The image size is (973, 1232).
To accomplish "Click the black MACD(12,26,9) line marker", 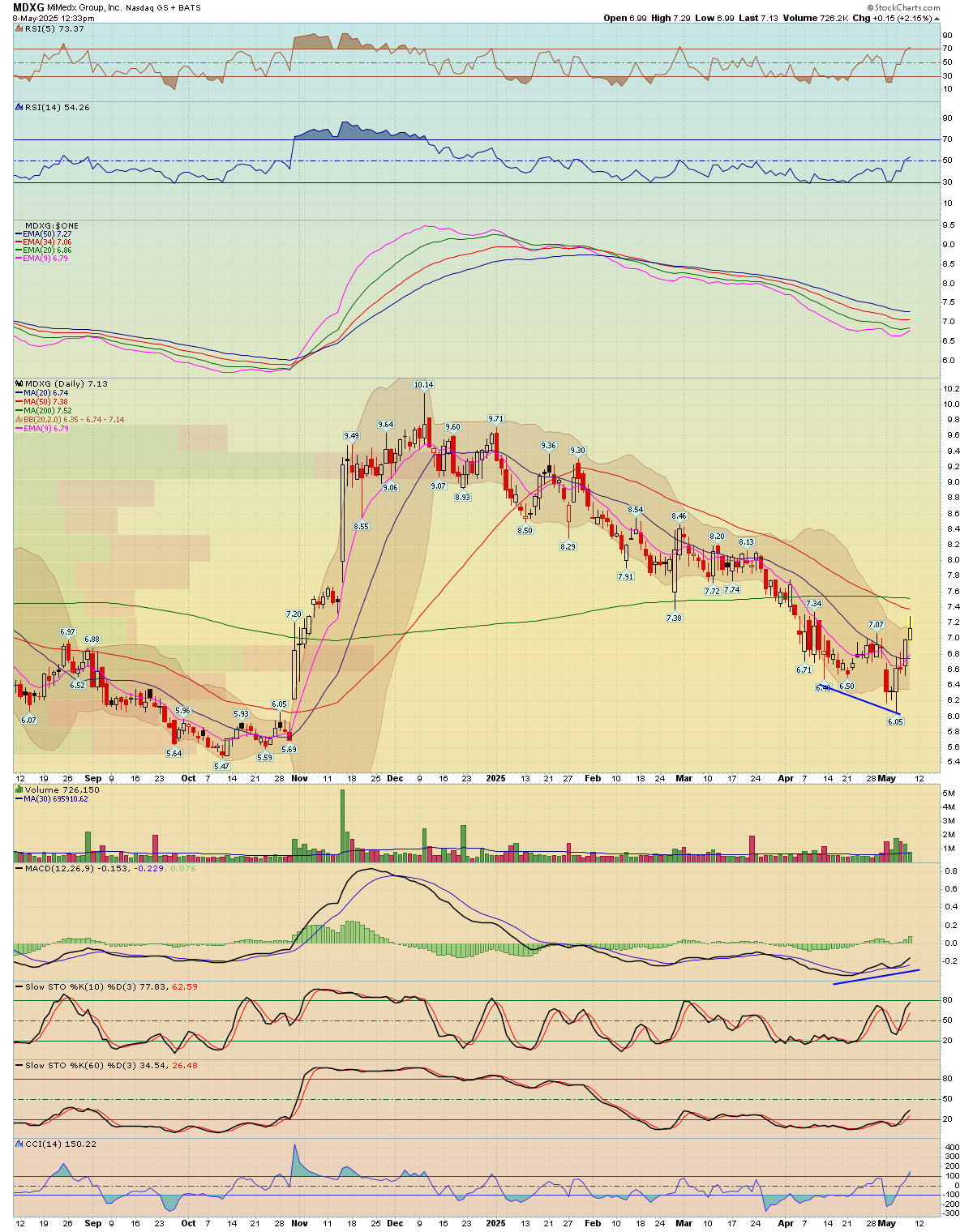I will [19, 868].
